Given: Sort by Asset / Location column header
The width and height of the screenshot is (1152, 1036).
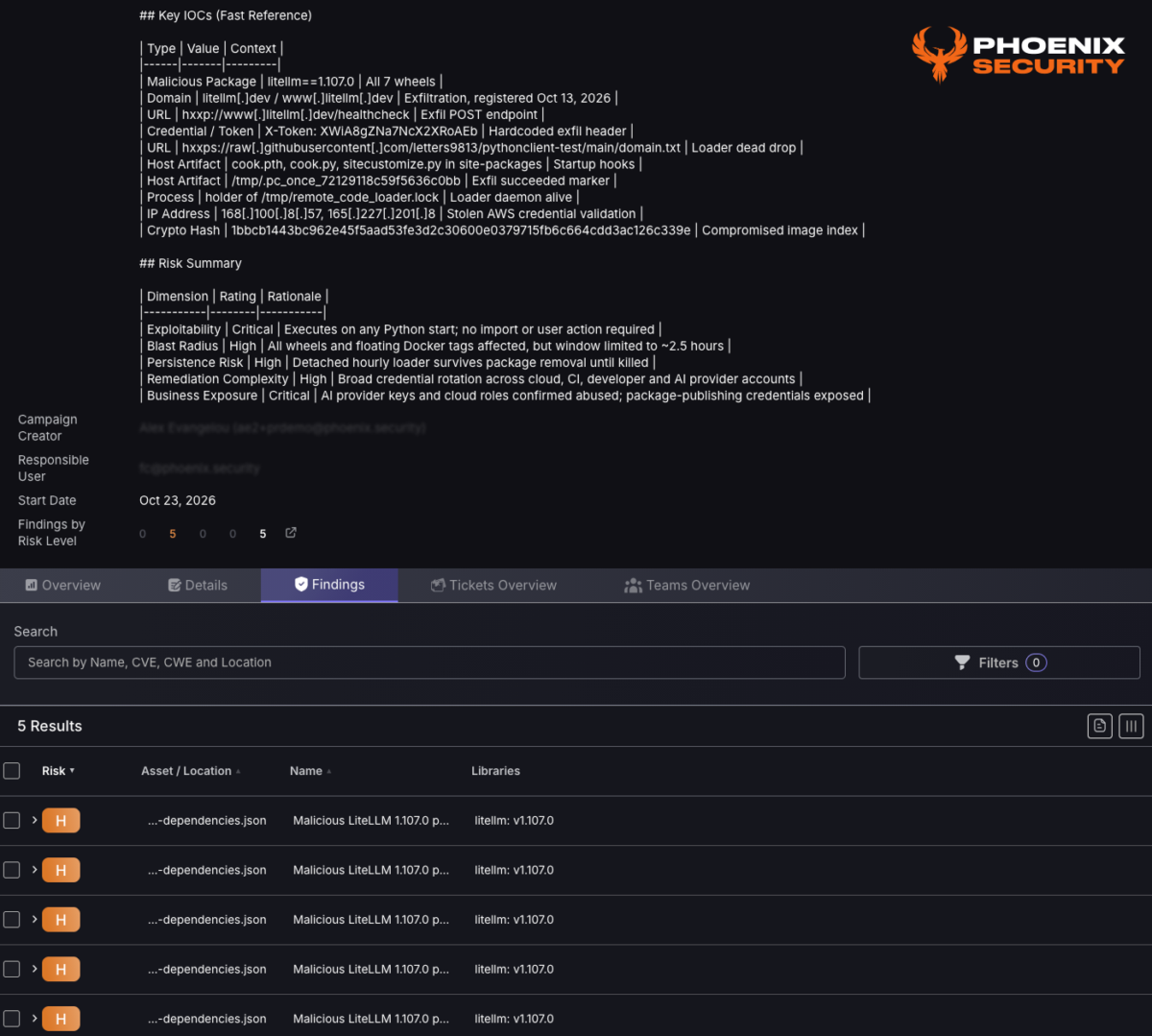Looking at the screenshot, I should click(191, 771).
